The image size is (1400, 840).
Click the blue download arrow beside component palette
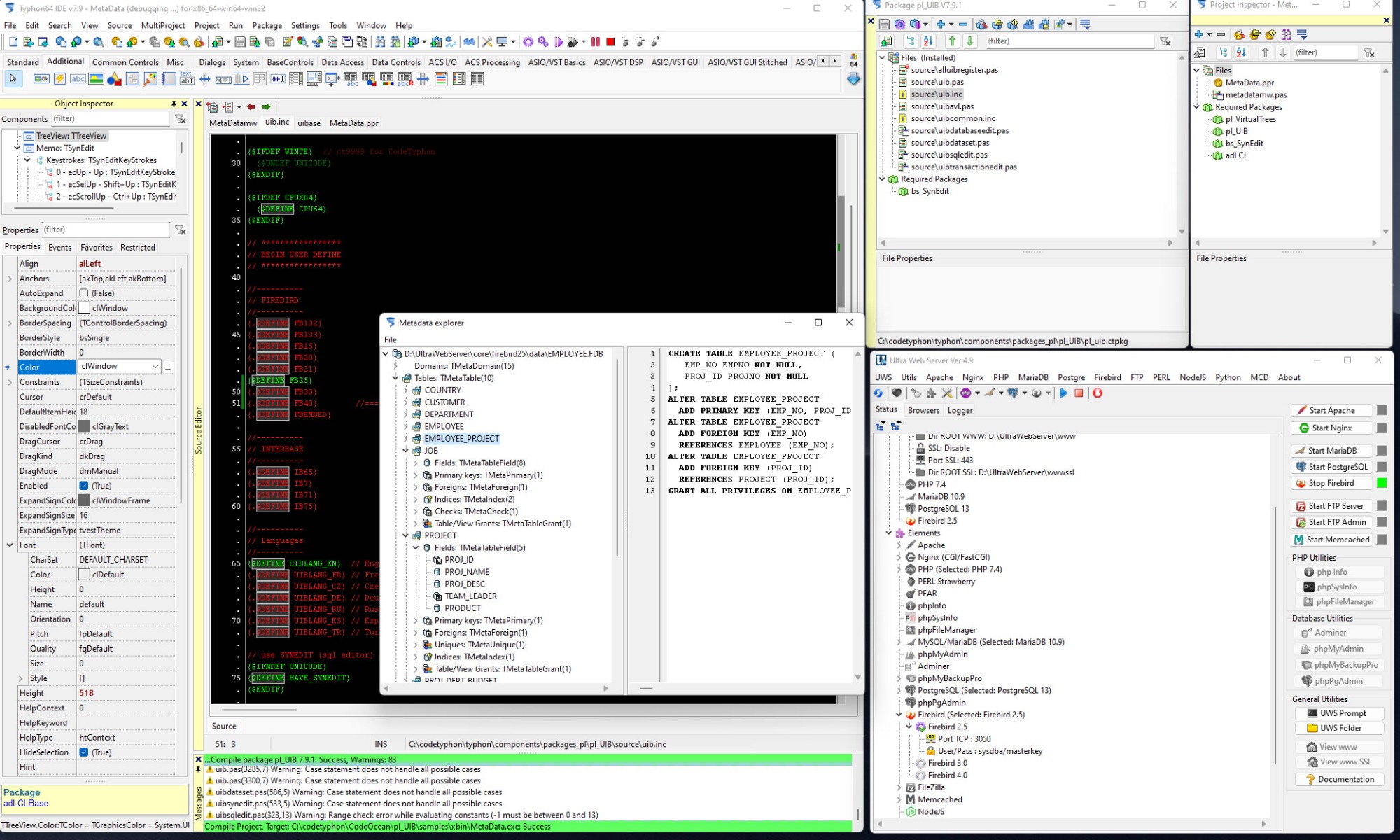(x=853, y=79)
